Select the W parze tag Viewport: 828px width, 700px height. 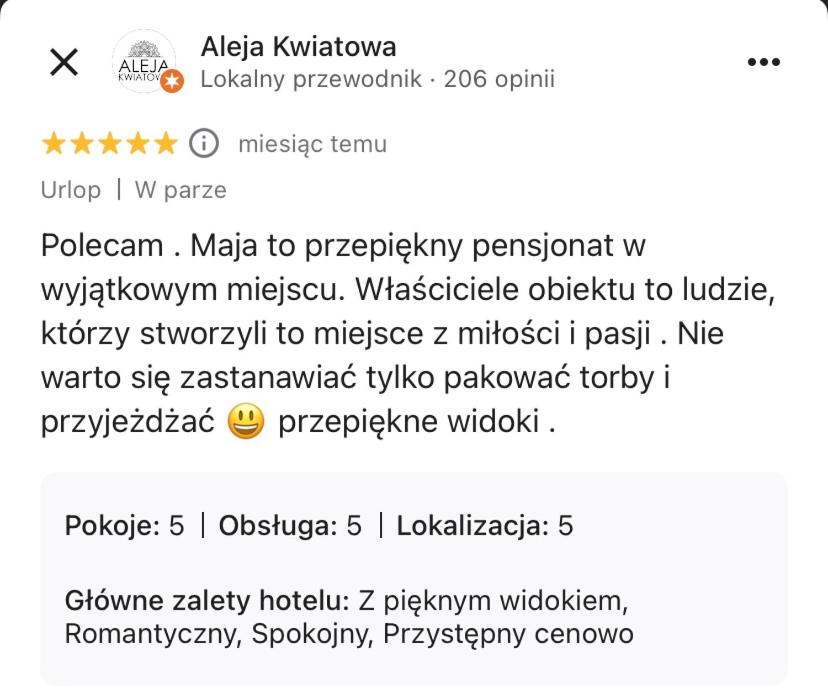(x=180, y=189)
